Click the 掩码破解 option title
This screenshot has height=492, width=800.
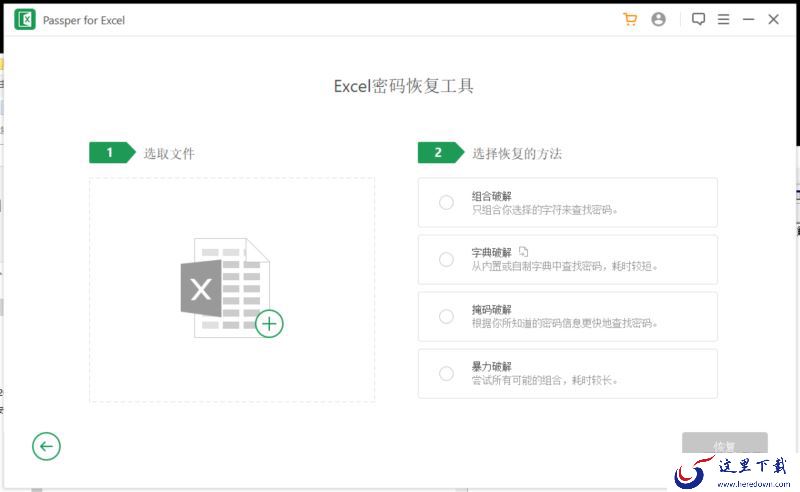click(x=491, y=310)
